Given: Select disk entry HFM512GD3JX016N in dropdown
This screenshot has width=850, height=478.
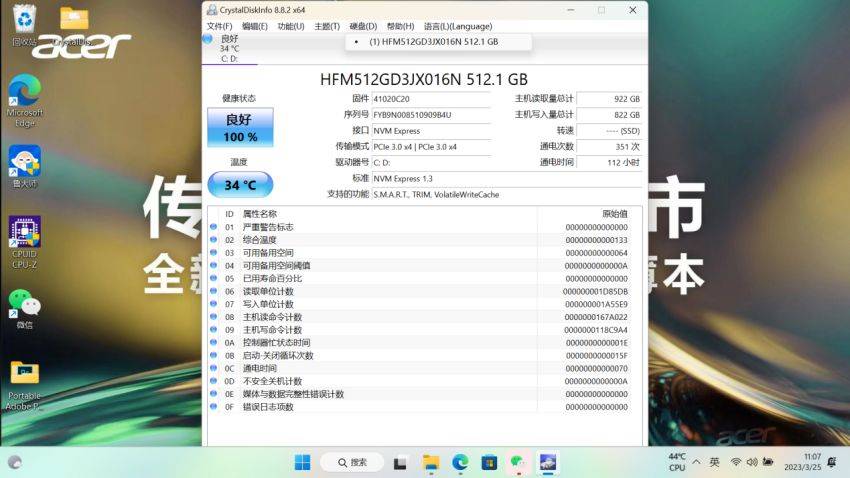Looking at the screenshot, I should pyautogui.click(x=439, y=42).
